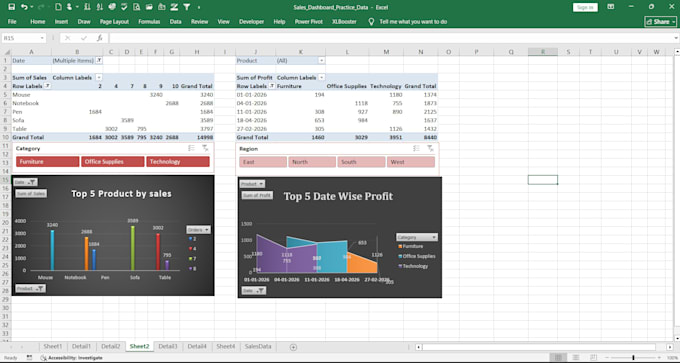Add a new sheet with plus icon
The height and width of the screenshot is (363, 680).
293,347
